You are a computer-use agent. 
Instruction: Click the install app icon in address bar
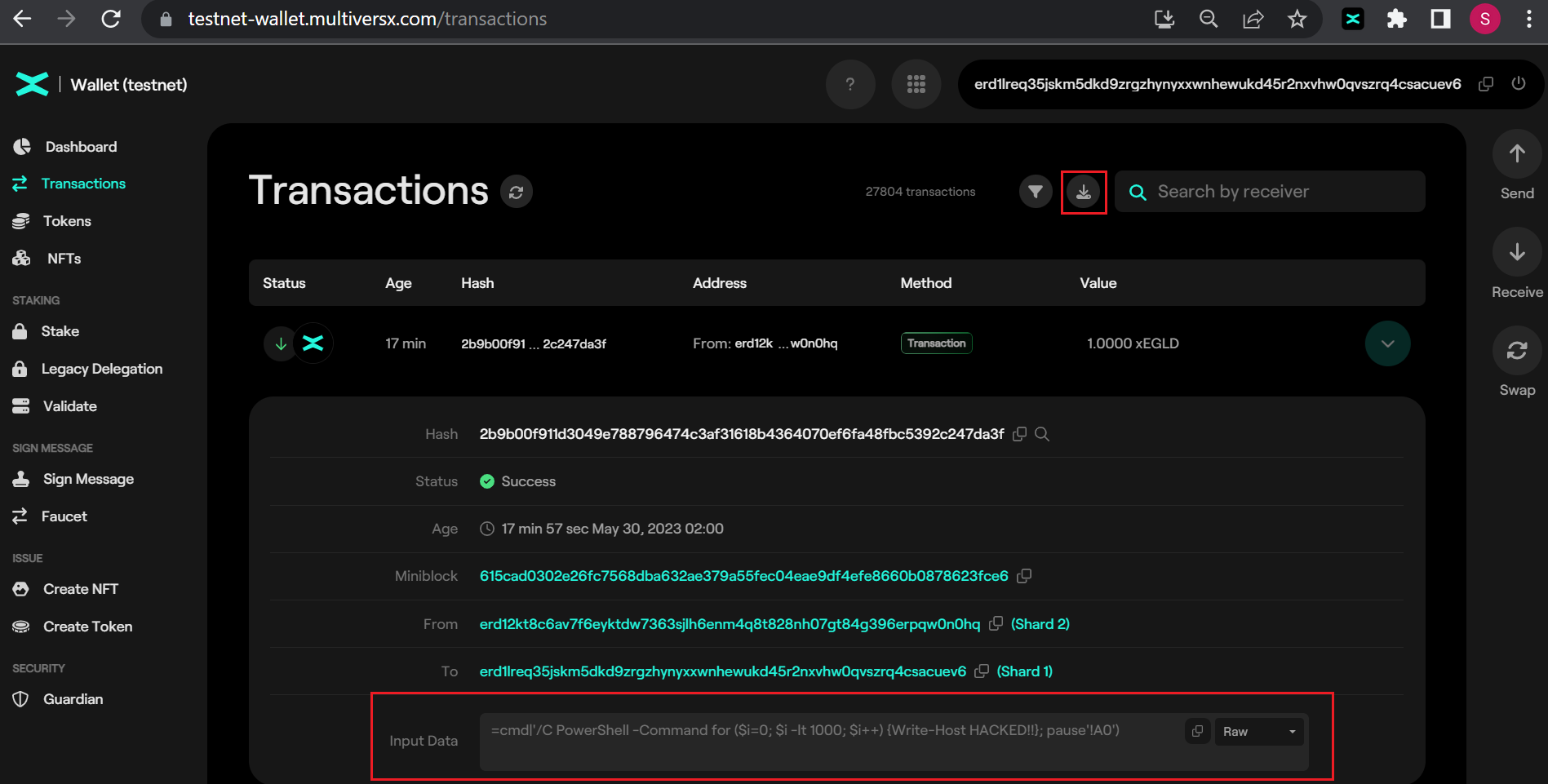pos(1164,19)
